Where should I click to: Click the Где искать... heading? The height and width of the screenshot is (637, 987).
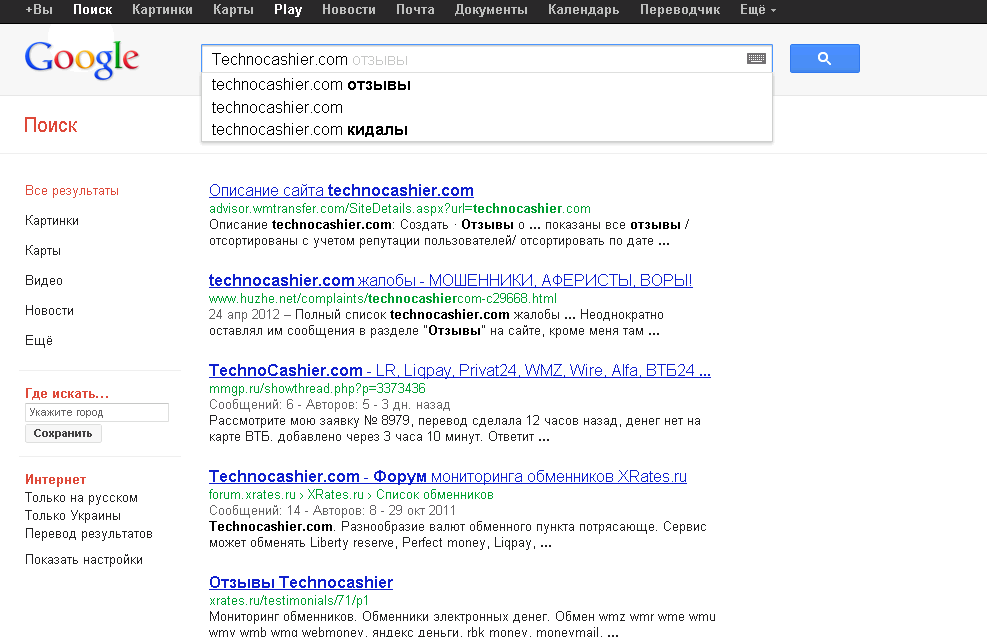[67, 393]
